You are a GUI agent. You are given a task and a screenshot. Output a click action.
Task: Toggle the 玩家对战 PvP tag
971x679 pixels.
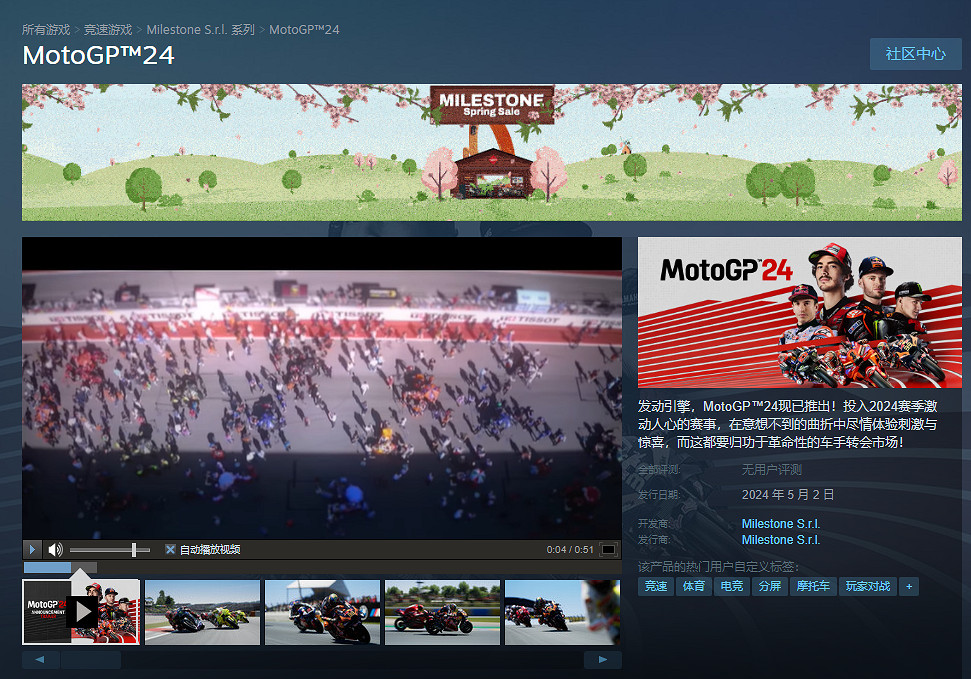[x=867, y=586]
